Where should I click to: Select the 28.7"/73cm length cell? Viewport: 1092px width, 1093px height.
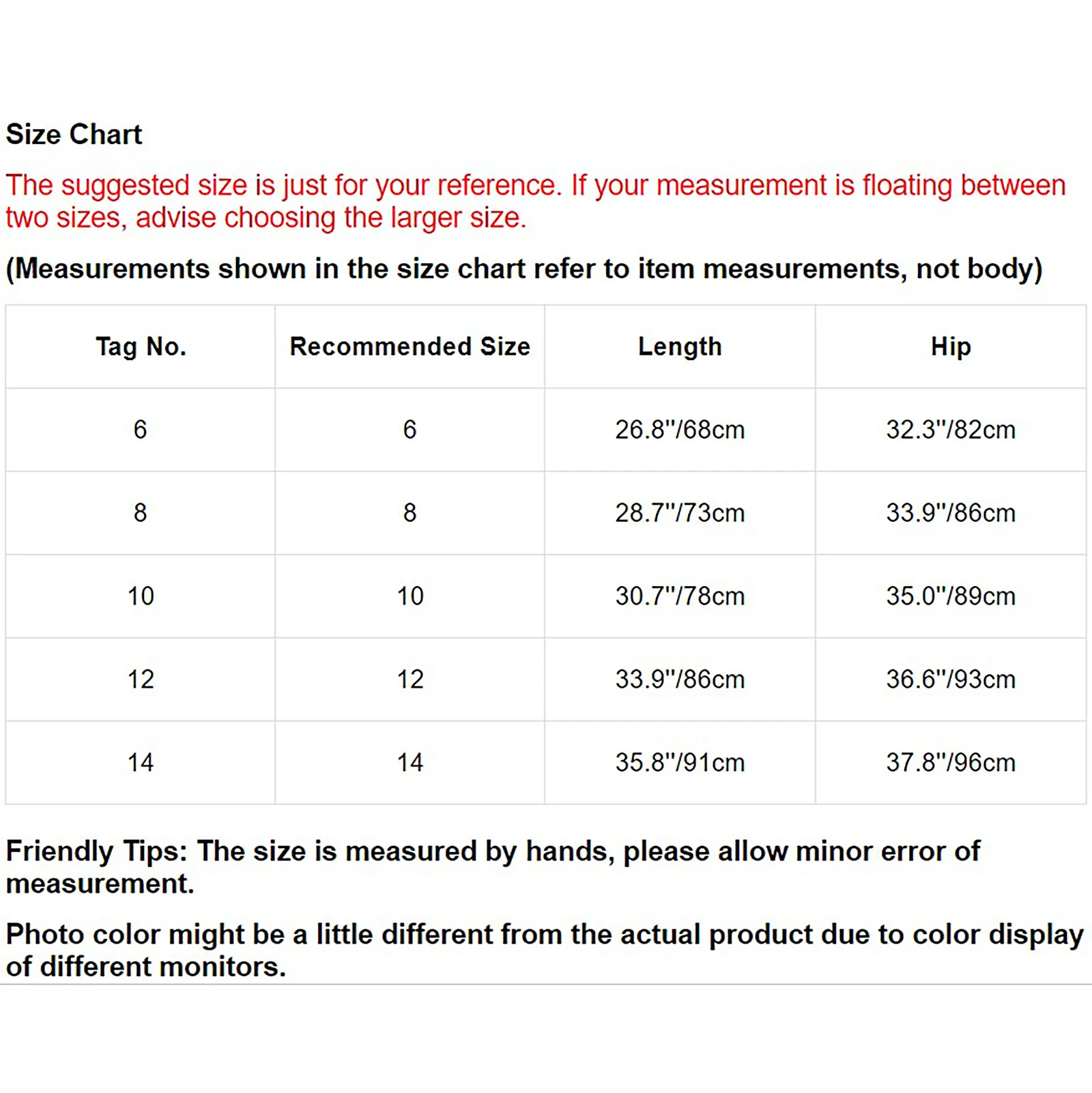point(680,513)
